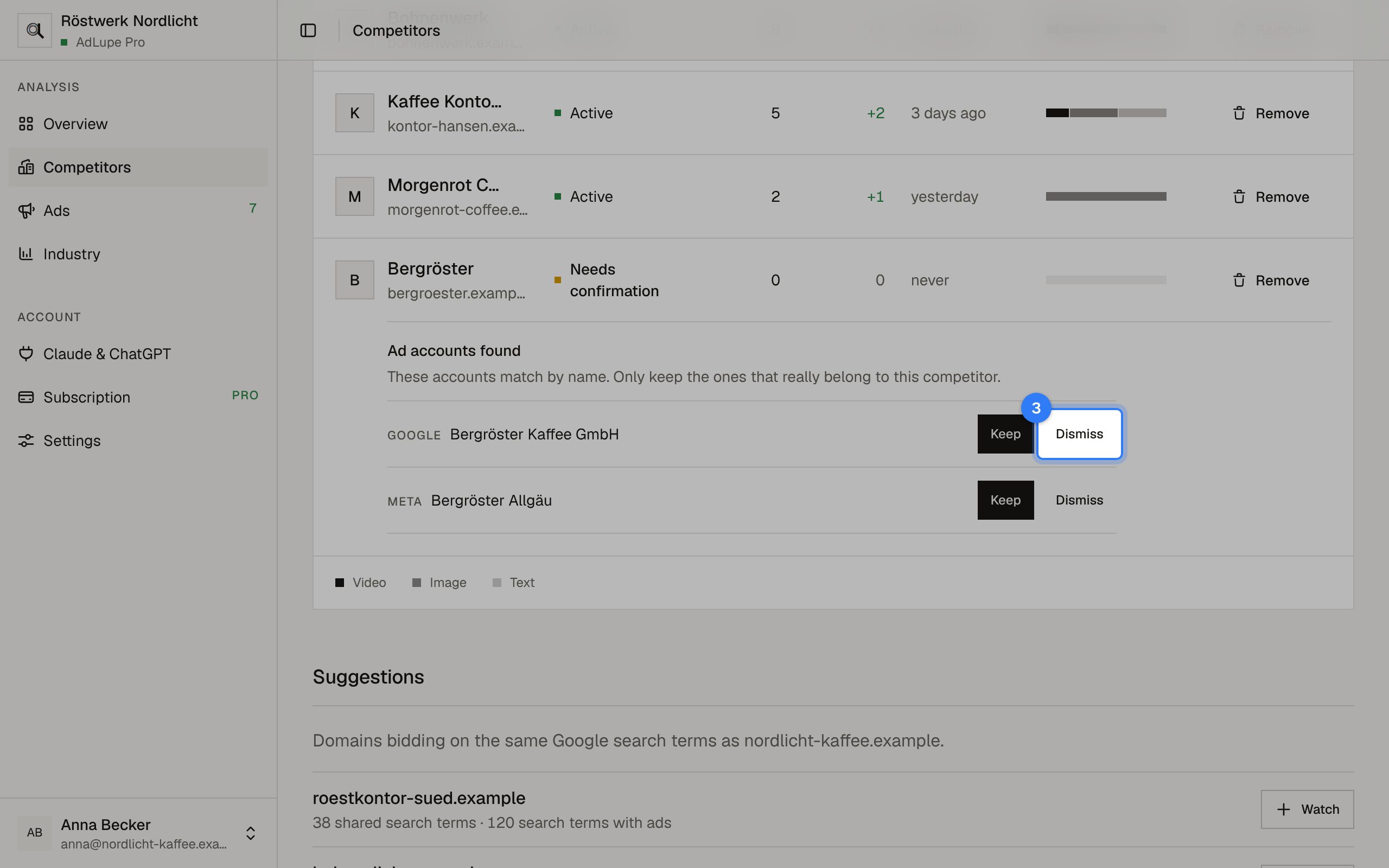The image size is (1389, 868).
Task: Click the Morgenrot ad format bar
Action: (x=1106, y=196)
